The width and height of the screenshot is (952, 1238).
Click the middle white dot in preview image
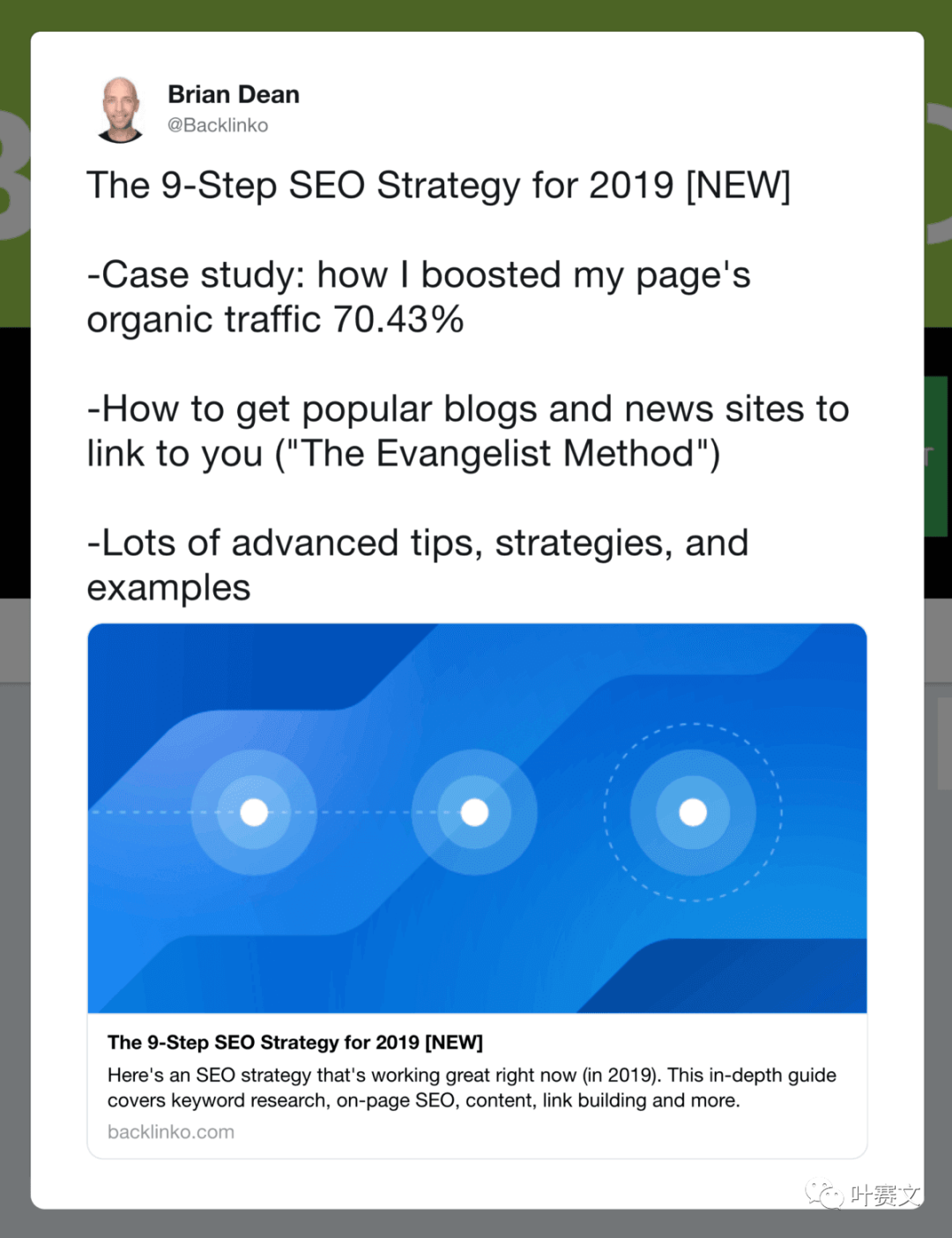[x=474, y=812]
